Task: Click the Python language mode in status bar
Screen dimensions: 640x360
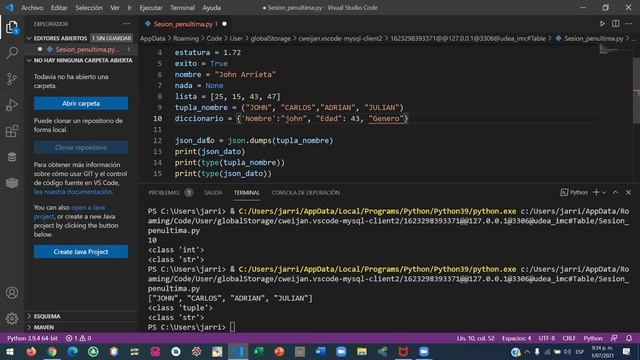Action: point(593,338)
